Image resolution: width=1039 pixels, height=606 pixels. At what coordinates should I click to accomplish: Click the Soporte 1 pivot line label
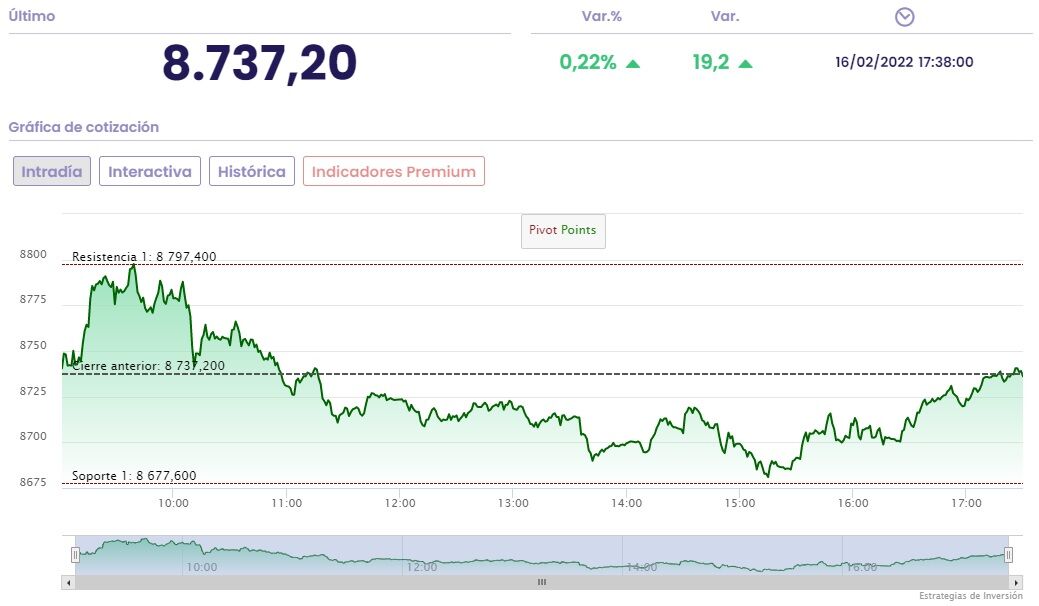pyautogui.click(x=134, y=476)
